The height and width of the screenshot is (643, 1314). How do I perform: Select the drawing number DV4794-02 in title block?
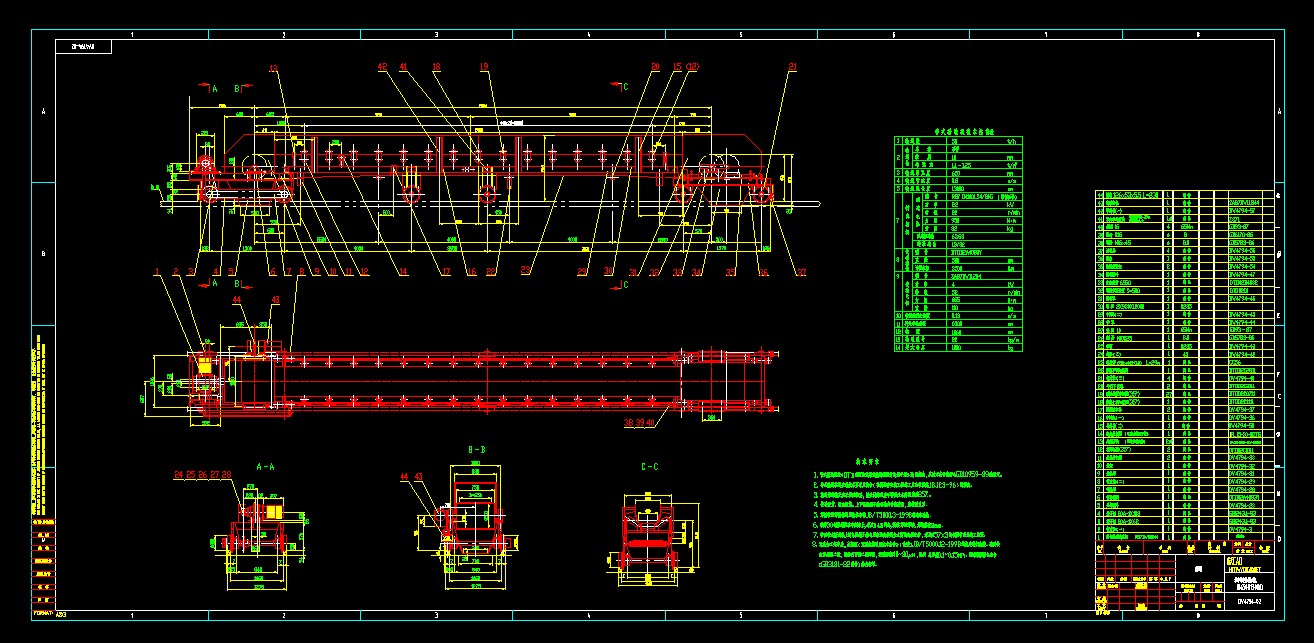[x=1248, y=601]
